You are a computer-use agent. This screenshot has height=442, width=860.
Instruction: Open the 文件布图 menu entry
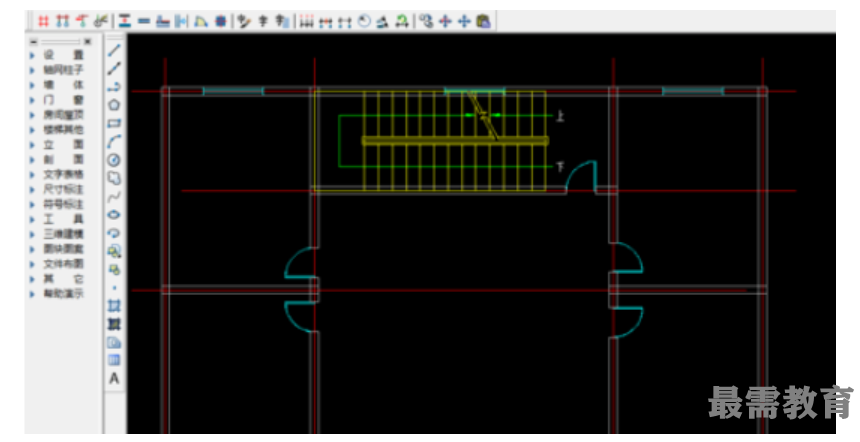[x=64, y=264]
